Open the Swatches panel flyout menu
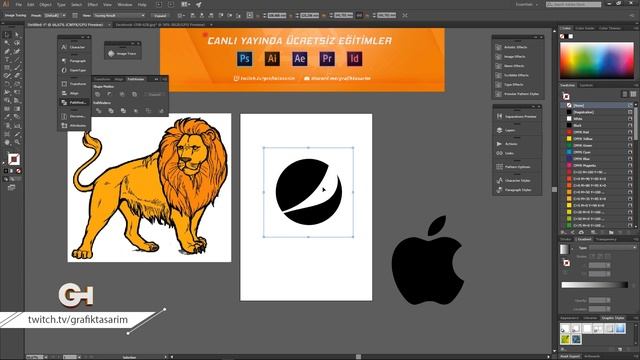 (x=637, y=85)
